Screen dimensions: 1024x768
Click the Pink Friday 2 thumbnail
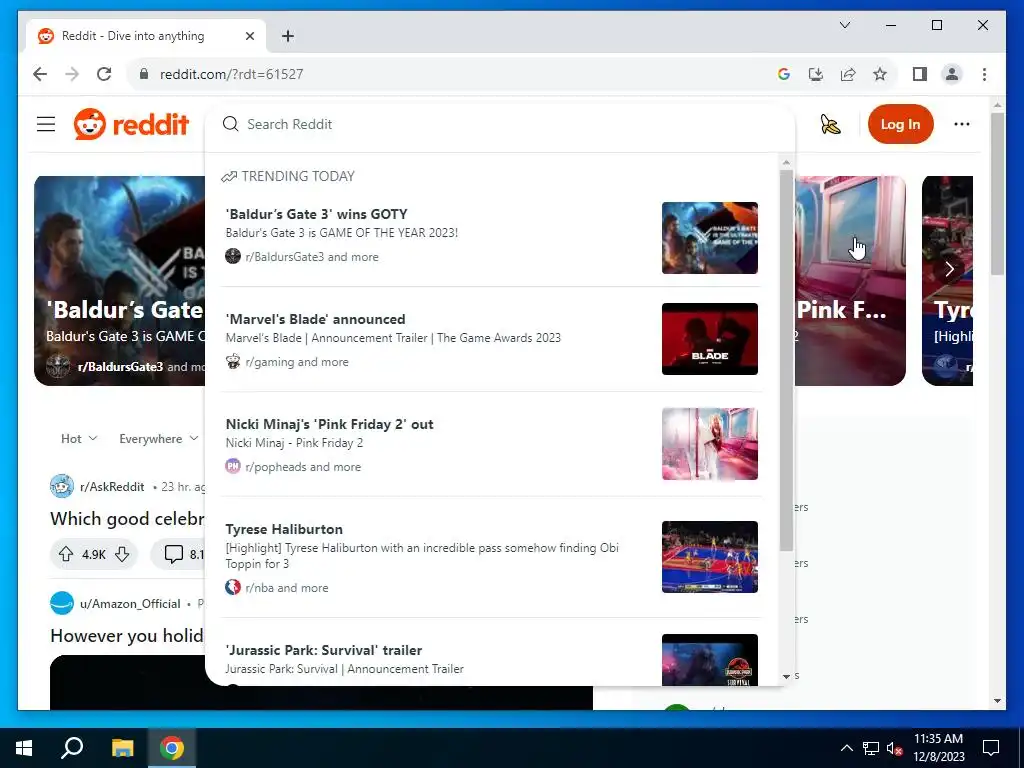point(710,444)
